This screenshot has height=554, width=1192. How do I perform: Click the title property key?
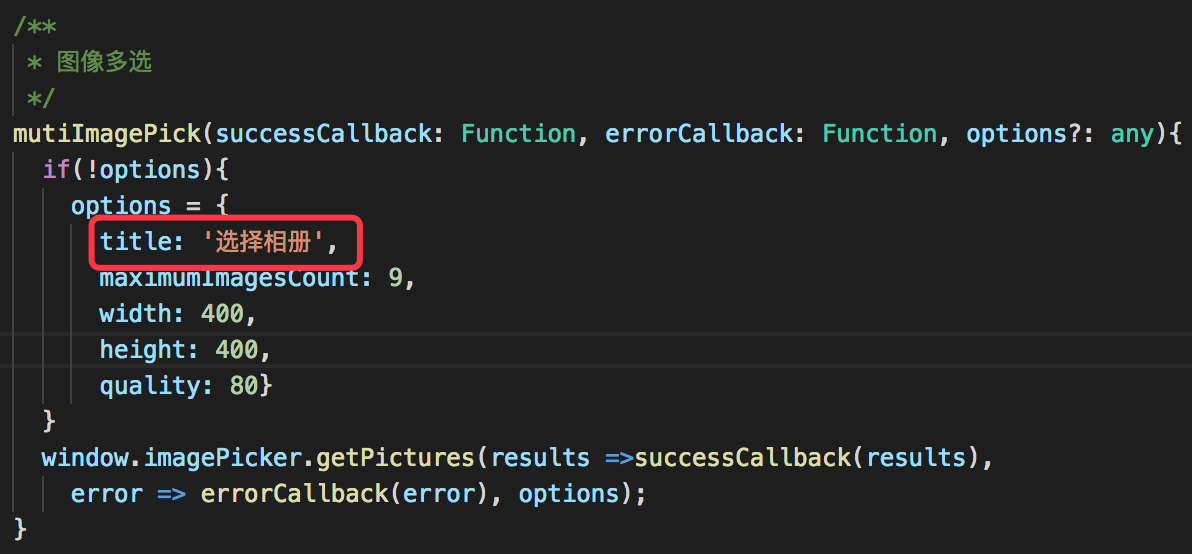135,242
